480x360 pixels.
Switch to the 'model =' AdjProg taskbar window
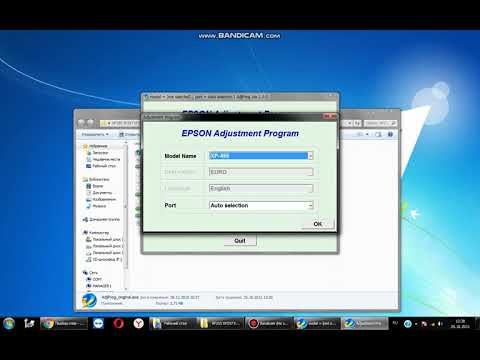(317, 323)
